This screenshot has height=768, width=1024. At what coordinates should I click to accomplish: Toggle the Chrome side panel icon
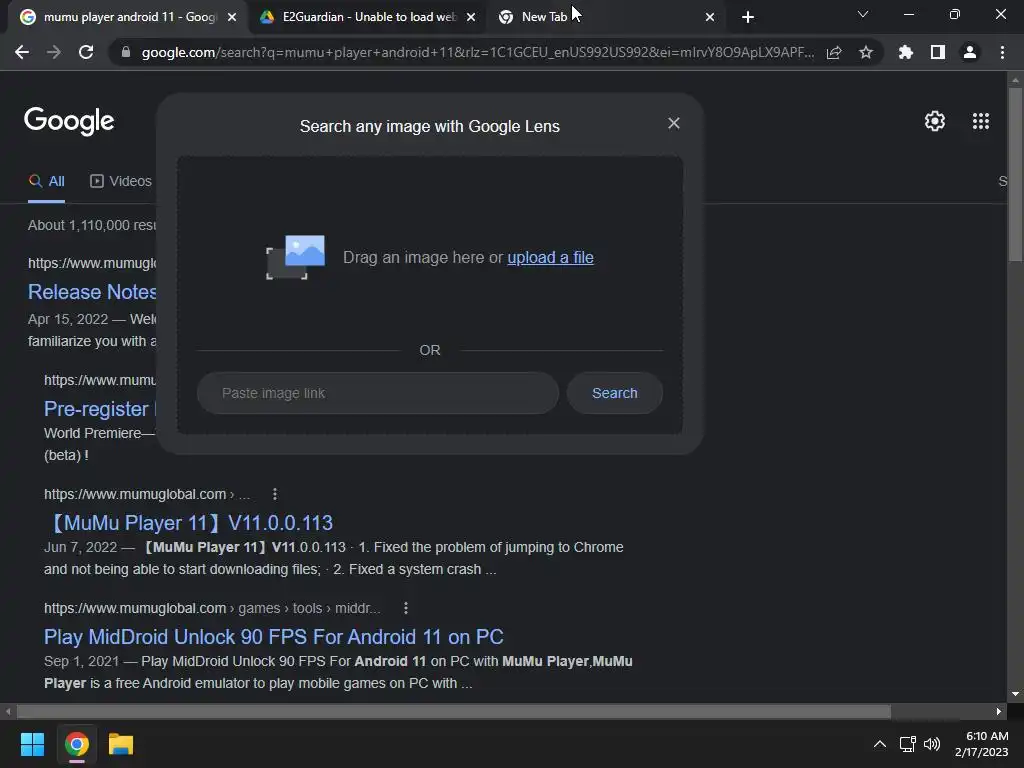coord(938,52)
